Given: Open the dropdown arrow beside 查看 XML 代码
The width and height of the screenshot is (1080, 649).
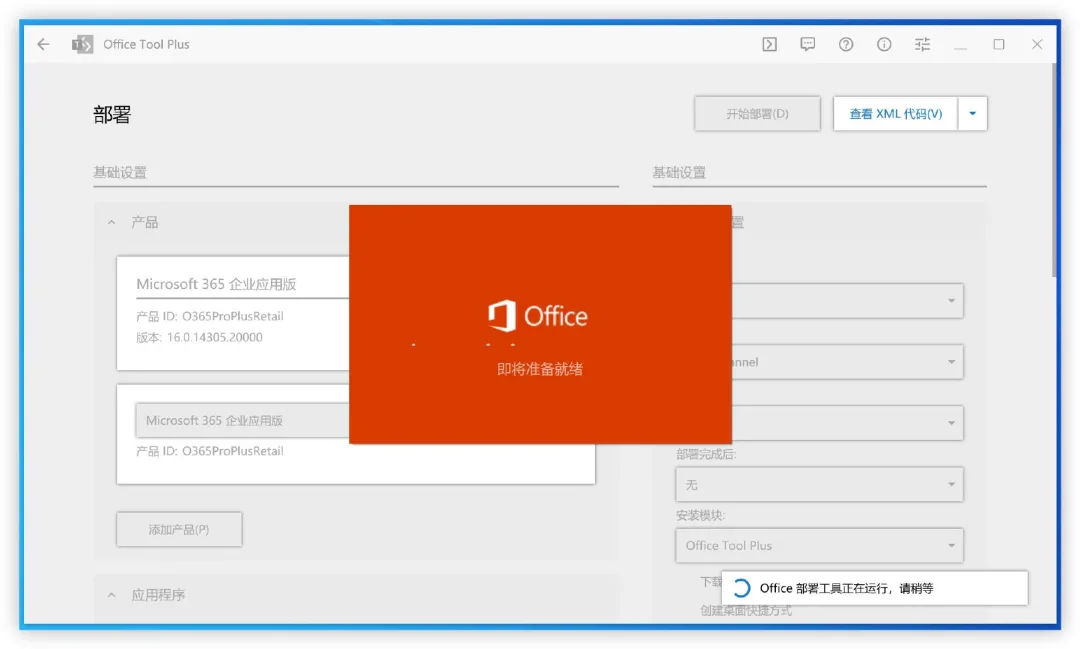Looking at the screenshot, I should [x=973, y=114].
